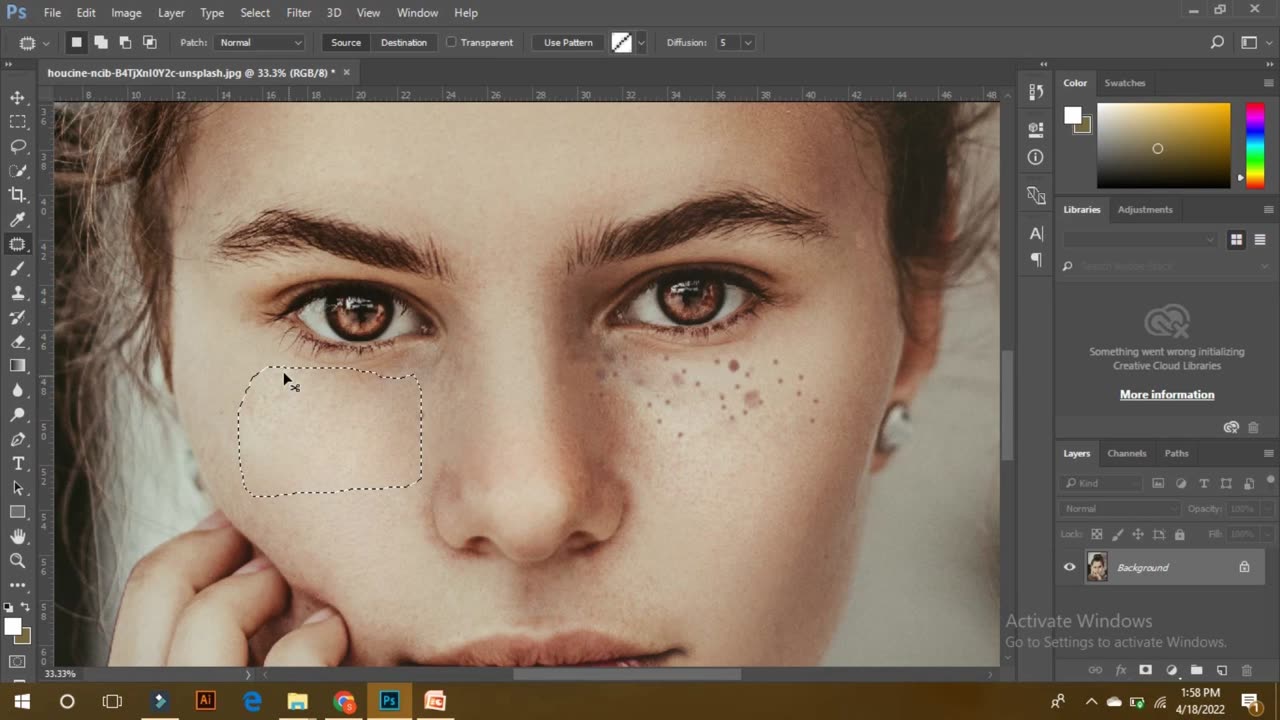Switch to the Adjustments tab
The height and width of the screenshot is (720, 1280).
click(x=1145, y=209)
